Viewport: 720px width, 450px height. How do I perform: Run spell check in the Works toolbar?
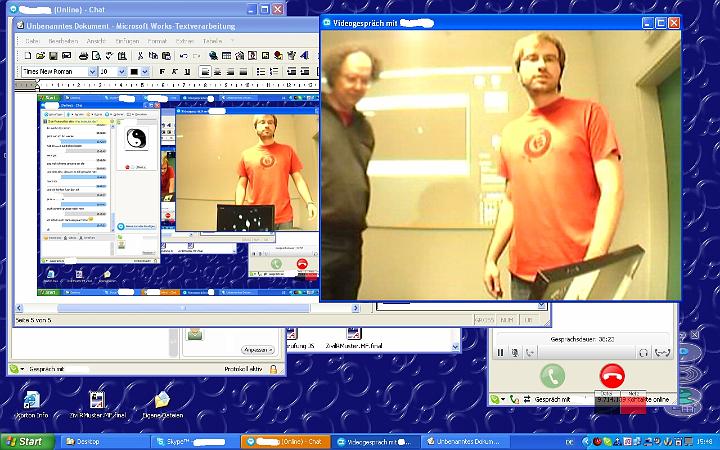click(109, 56)
